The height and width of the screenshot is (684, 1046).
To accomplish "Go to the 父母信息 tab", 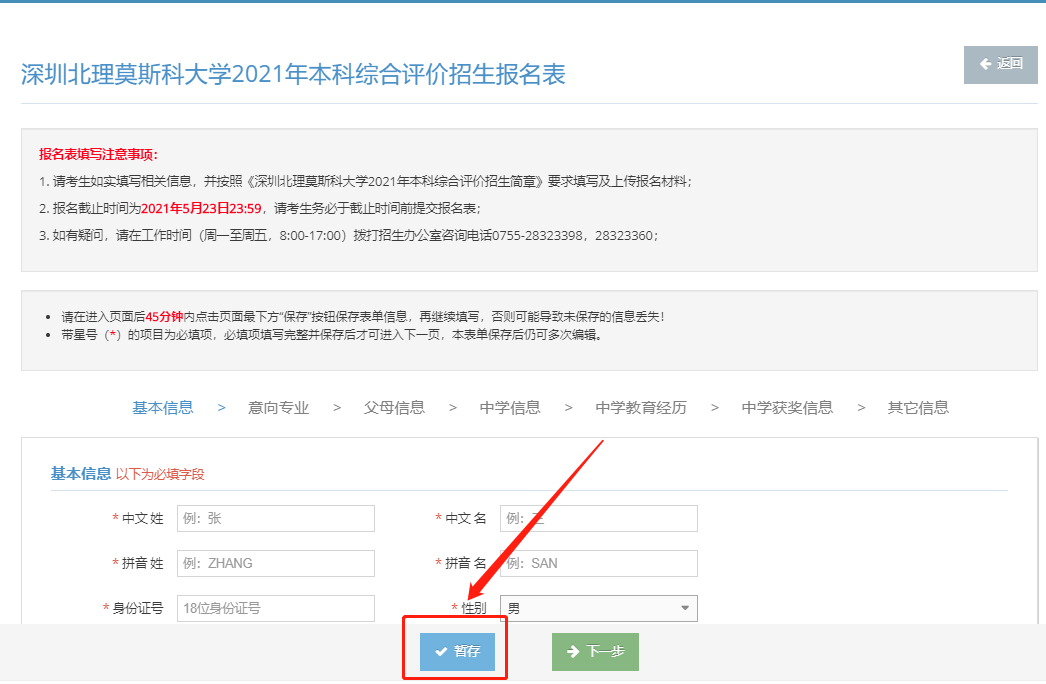I will pos(394,407).
